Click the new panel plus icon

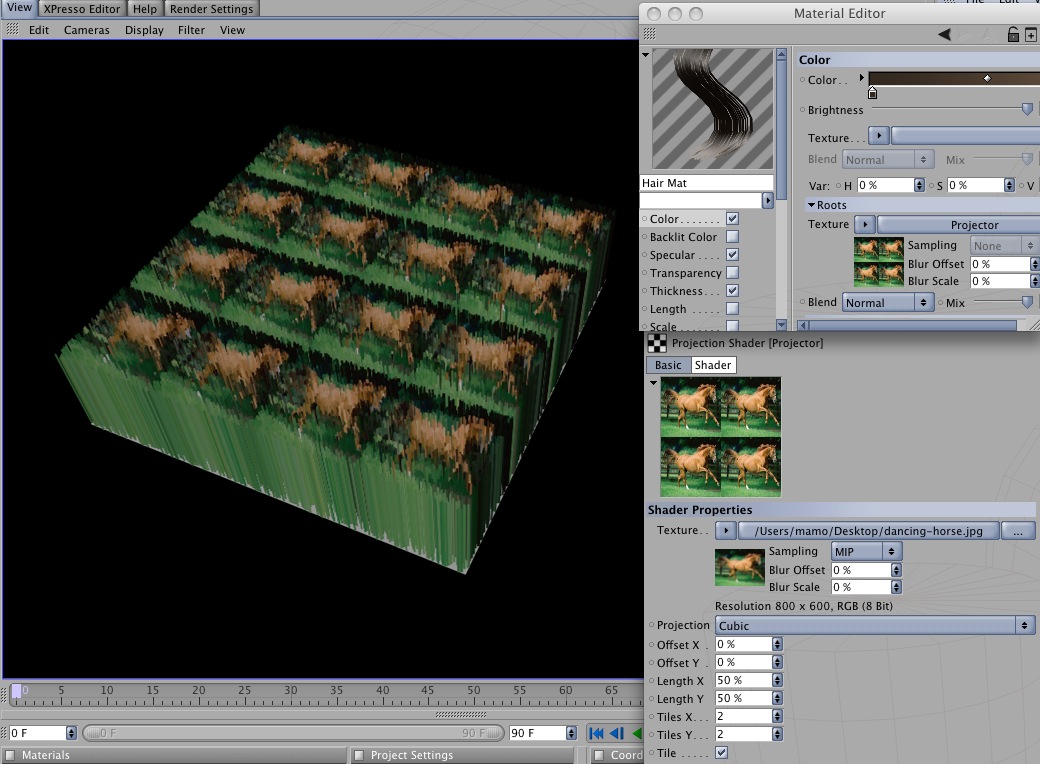1031,34
